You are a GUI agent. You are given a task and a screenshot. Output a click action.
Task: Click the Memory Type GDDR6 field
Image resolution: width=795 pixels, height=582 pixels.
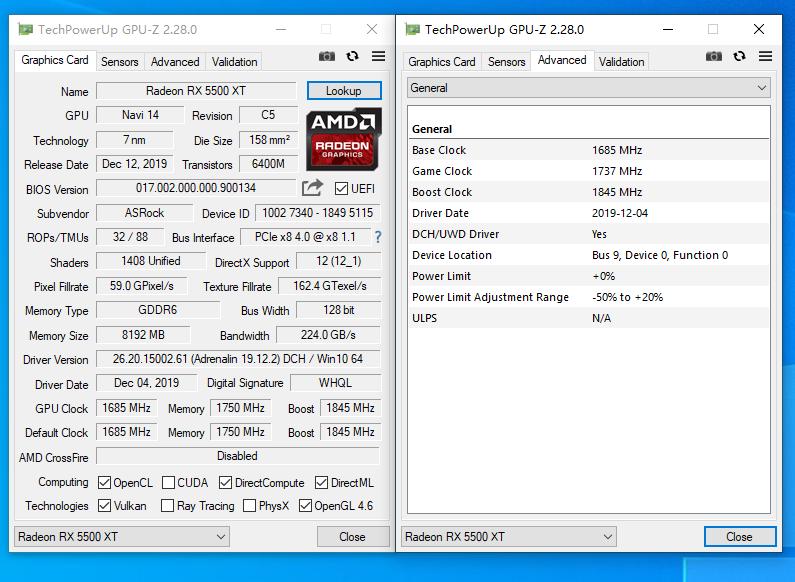(x=158, y=310)
